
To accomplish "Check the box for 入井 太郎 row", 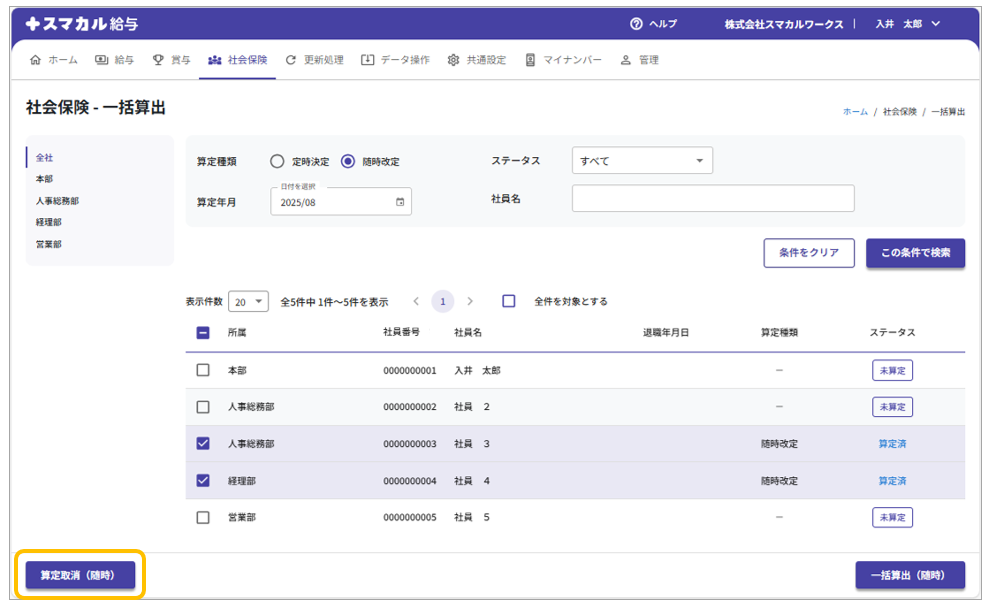I will point(203,370).
